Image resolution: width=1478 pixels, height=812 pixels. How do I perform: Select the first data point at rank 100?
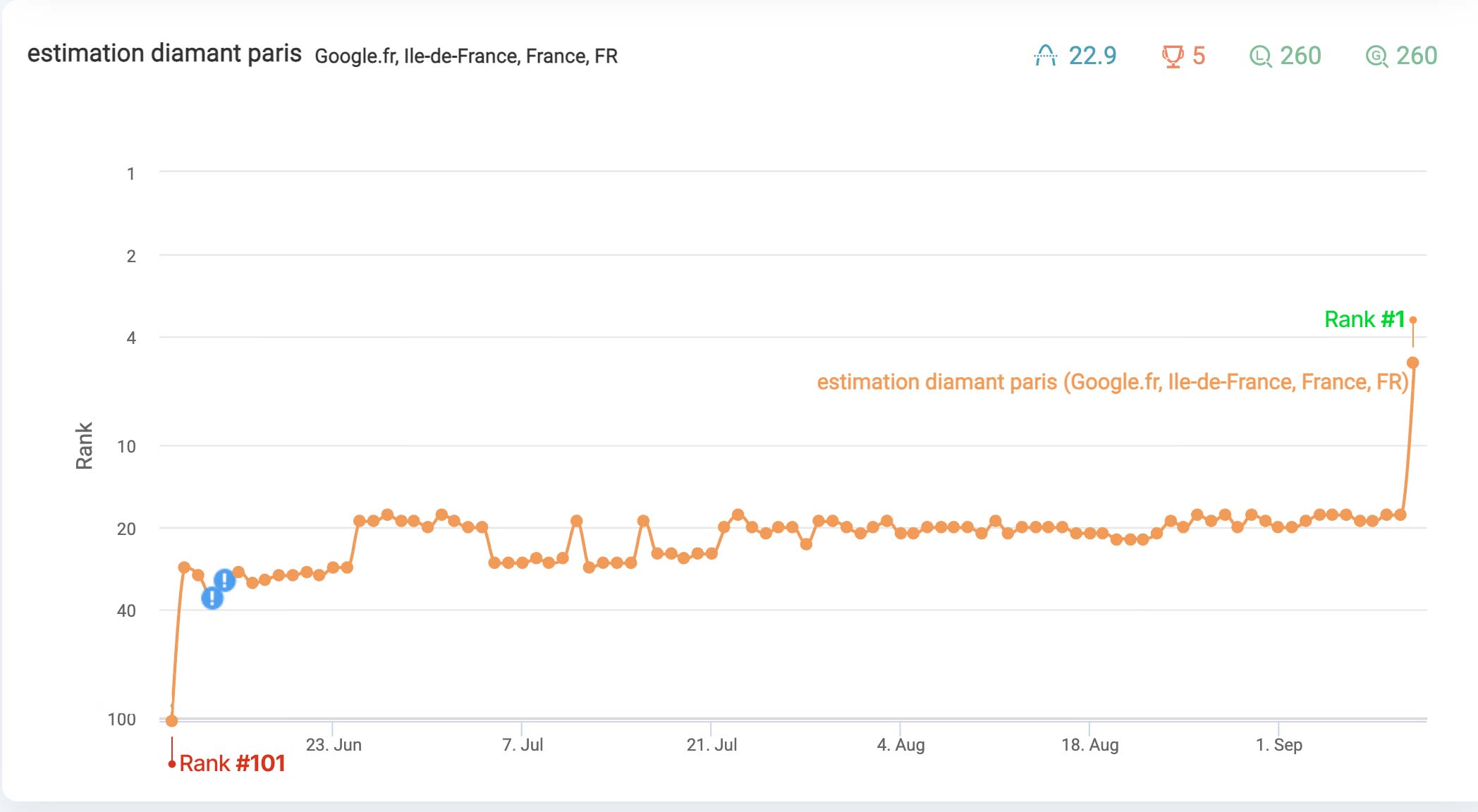coord(171,720)
